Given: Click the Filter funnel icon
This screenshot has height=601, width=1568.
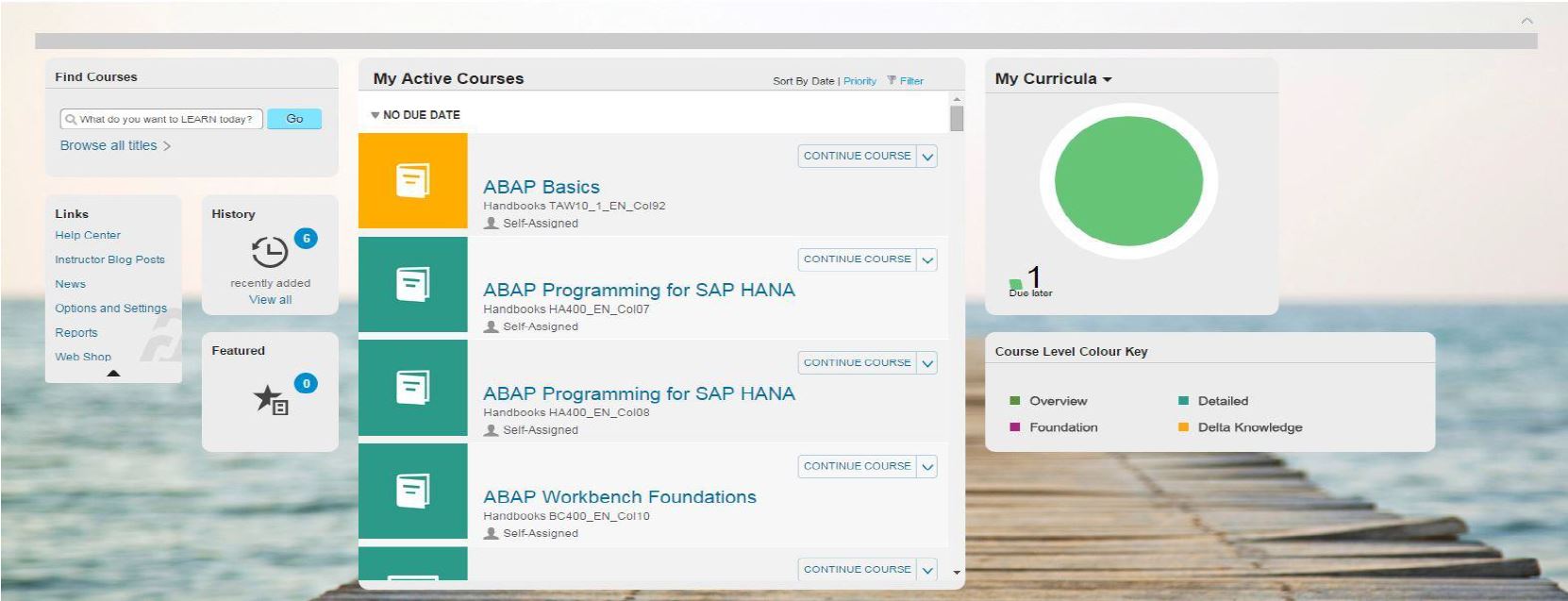Looking at the screenshot, I should tap(892, 80).
